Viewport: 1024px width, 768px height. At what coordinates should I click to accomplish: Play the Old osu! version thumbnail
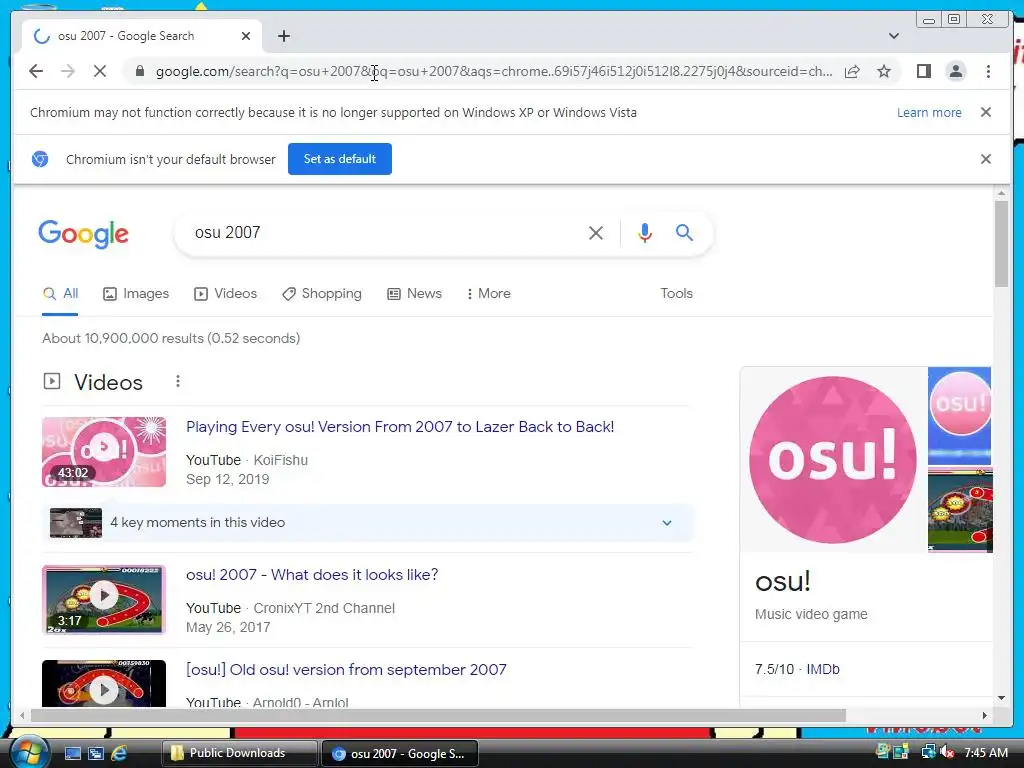[104, 683]
